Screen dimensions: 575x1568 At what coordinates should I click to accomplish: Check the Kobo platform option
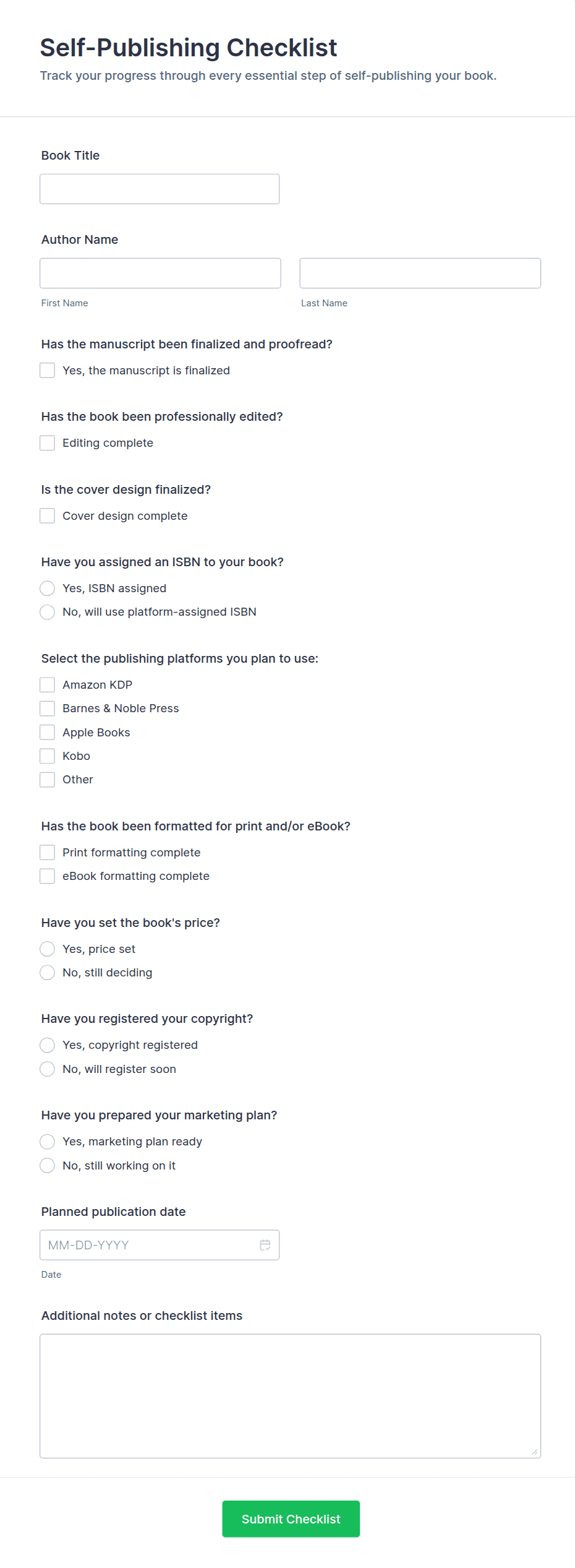[x=48, y=756]
